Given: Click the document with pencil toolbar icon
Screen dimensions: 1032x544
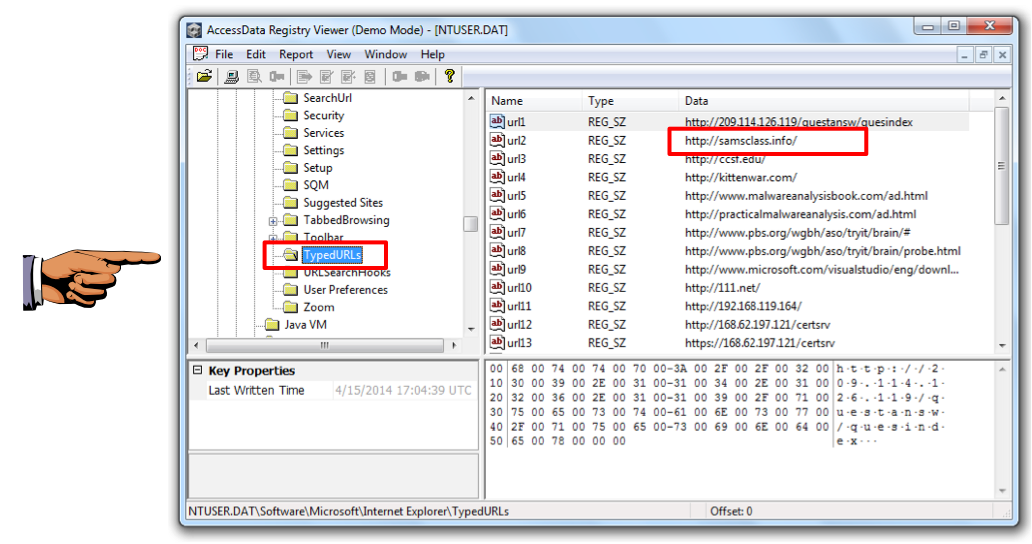Looking at the screenshot, I should point(326,76).
